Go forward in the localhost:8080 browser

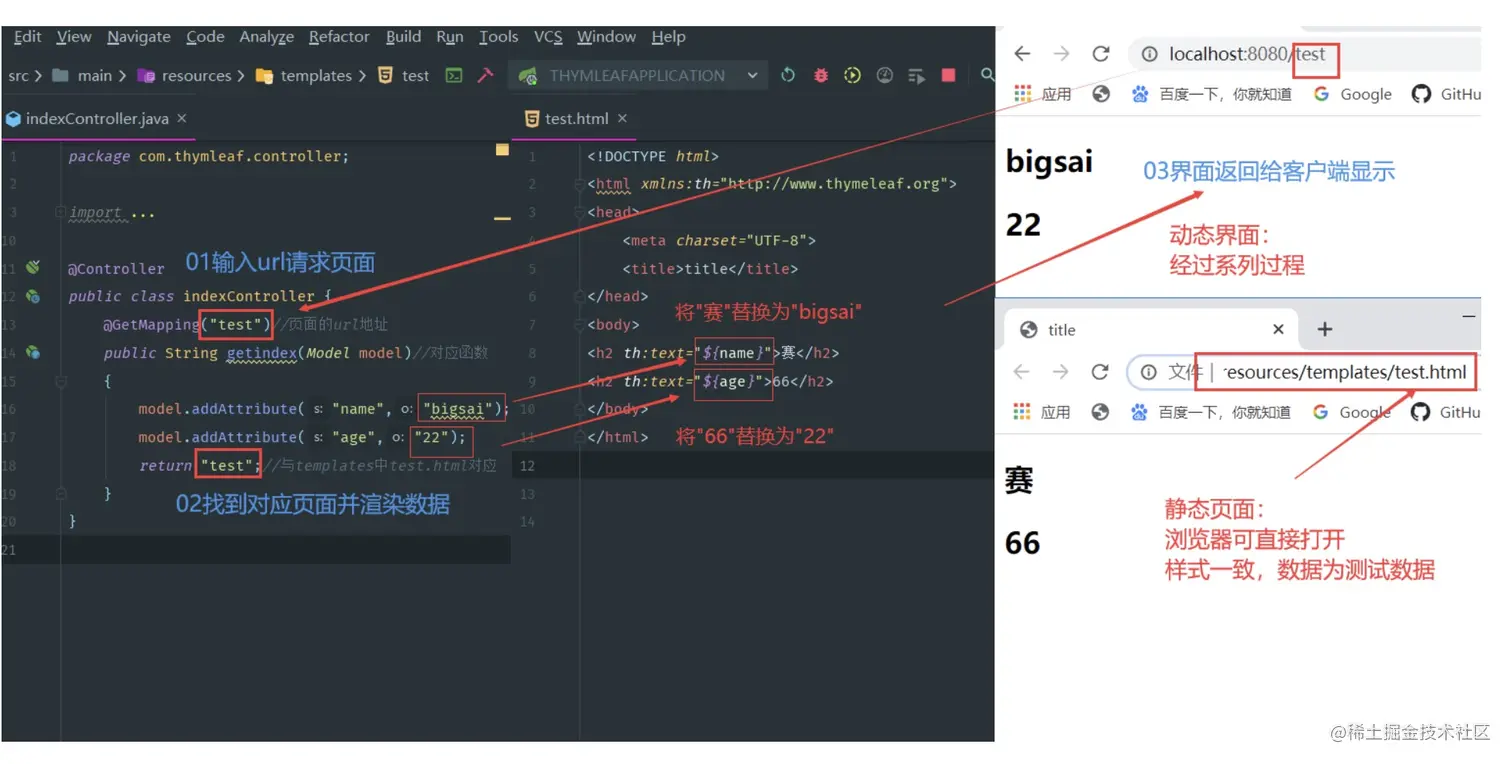1061,54
